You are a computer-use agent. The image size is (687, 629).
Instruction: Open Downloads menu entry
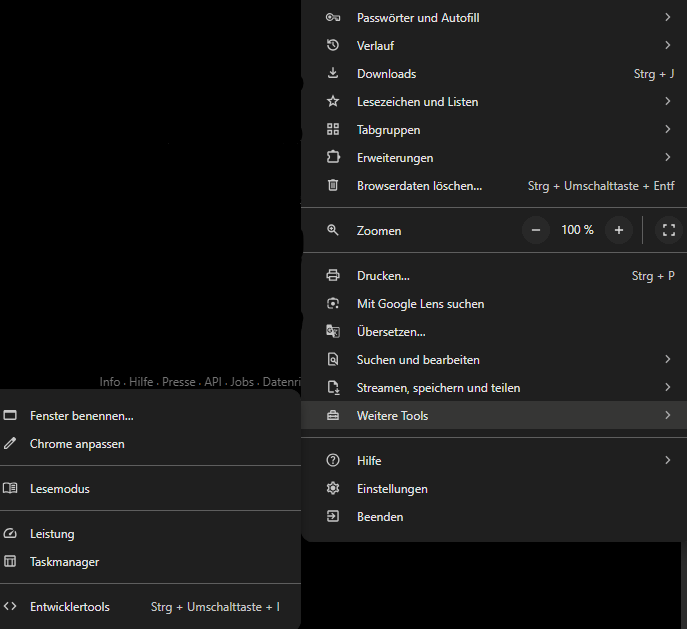point(494,74)
